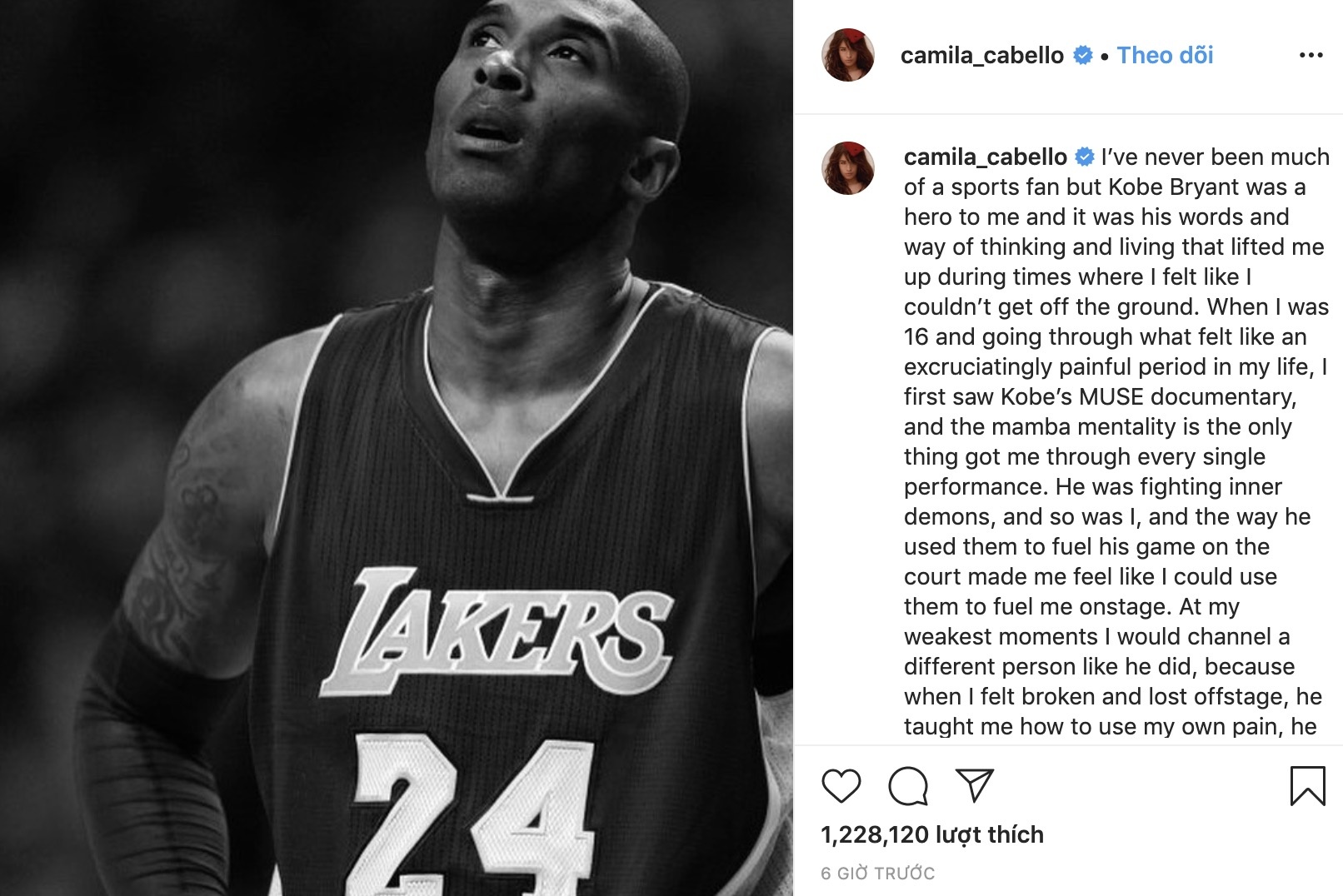
Task: Like the post with the heart icon
Action: (841, 785)
